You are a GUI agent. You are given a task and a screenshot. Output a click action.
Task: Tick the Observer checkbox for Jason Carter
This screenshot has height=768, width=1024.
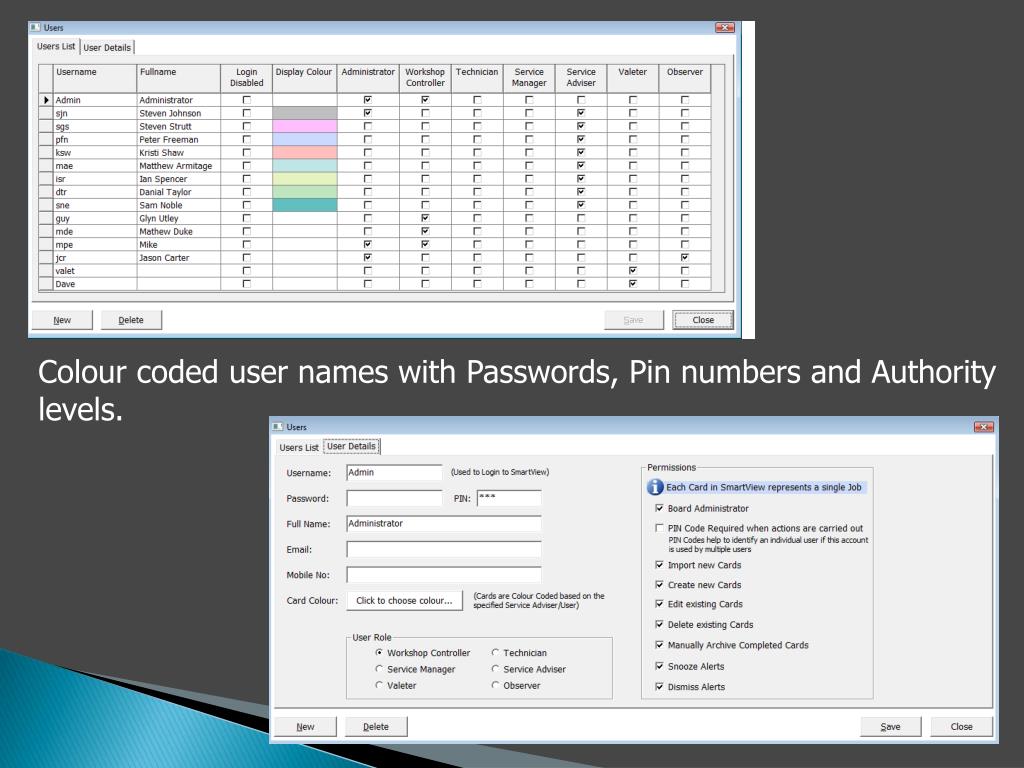pos(684,257)
